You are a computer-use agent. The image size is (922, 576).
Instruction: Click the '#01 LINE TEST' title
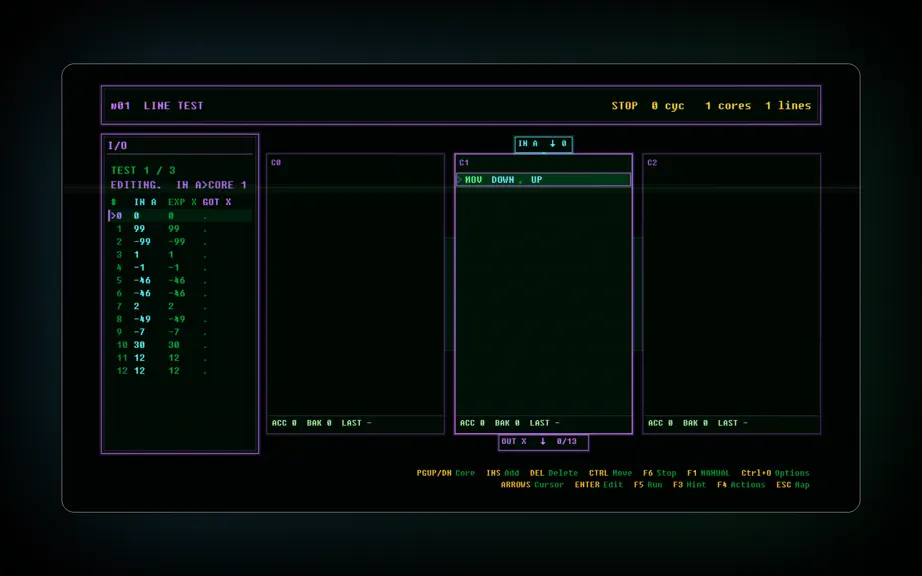click(x=157, y=106)
